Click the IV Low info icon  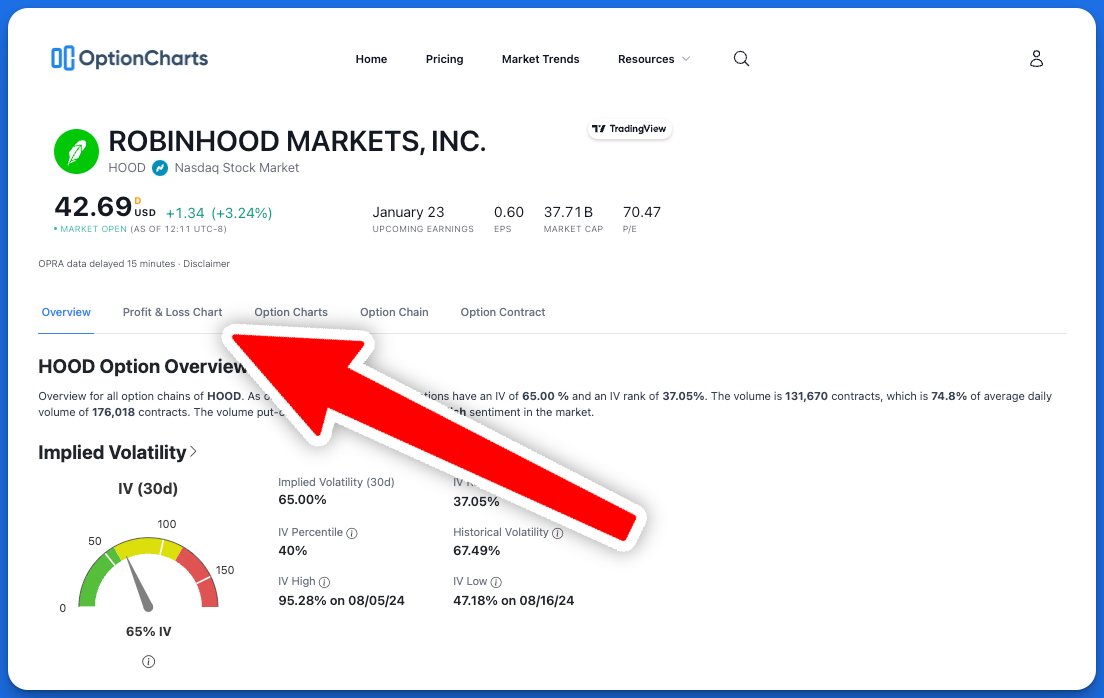click(x=497, y=582)
